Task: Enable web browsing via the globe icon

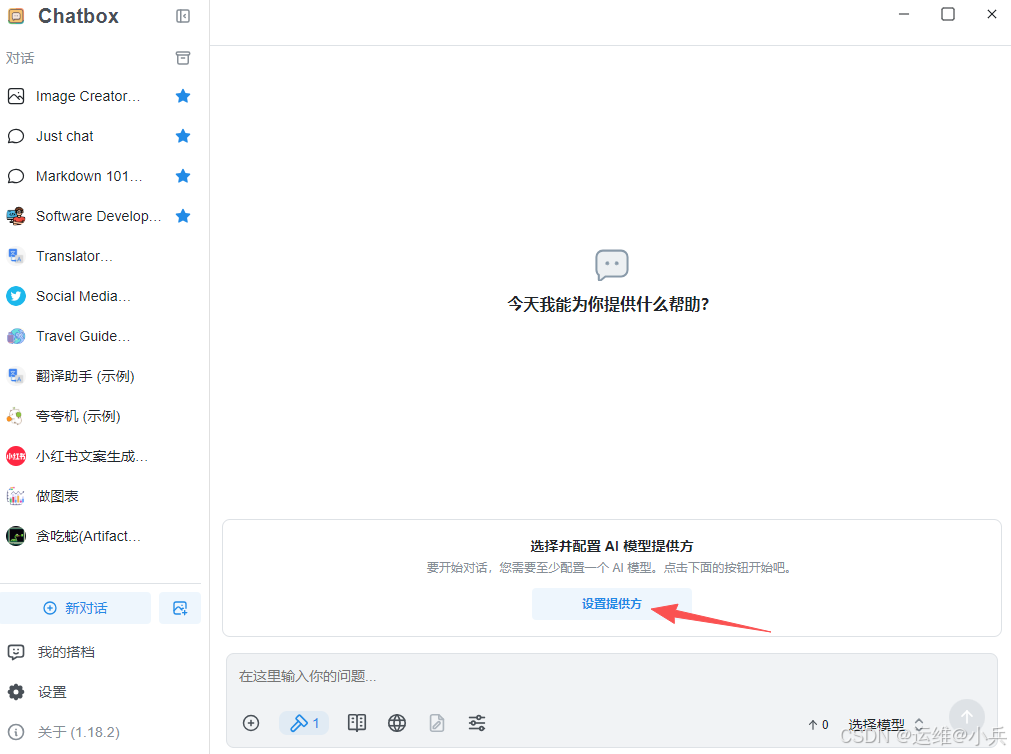Action: click(397, 723)
